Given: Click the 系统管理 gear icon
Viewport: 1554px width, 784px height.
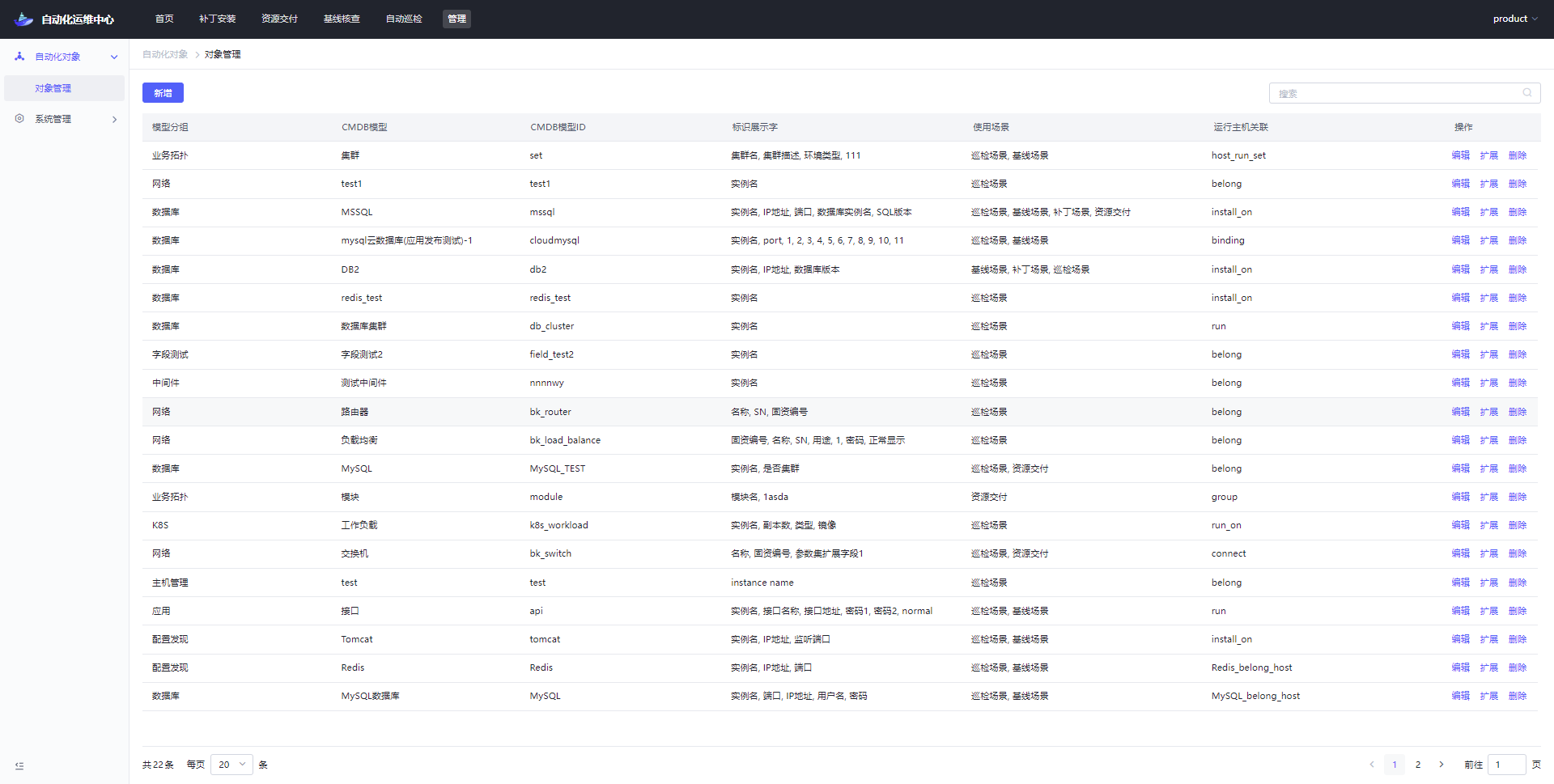Looking at the screenshot, I should click(19, 119).
